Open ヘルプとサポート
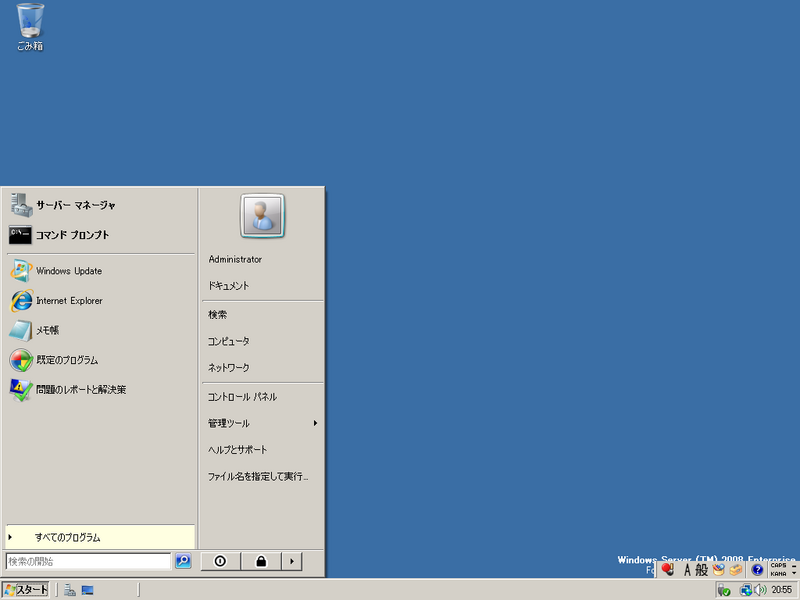Viewport: 800px width, 600px height. click(263, 450)
